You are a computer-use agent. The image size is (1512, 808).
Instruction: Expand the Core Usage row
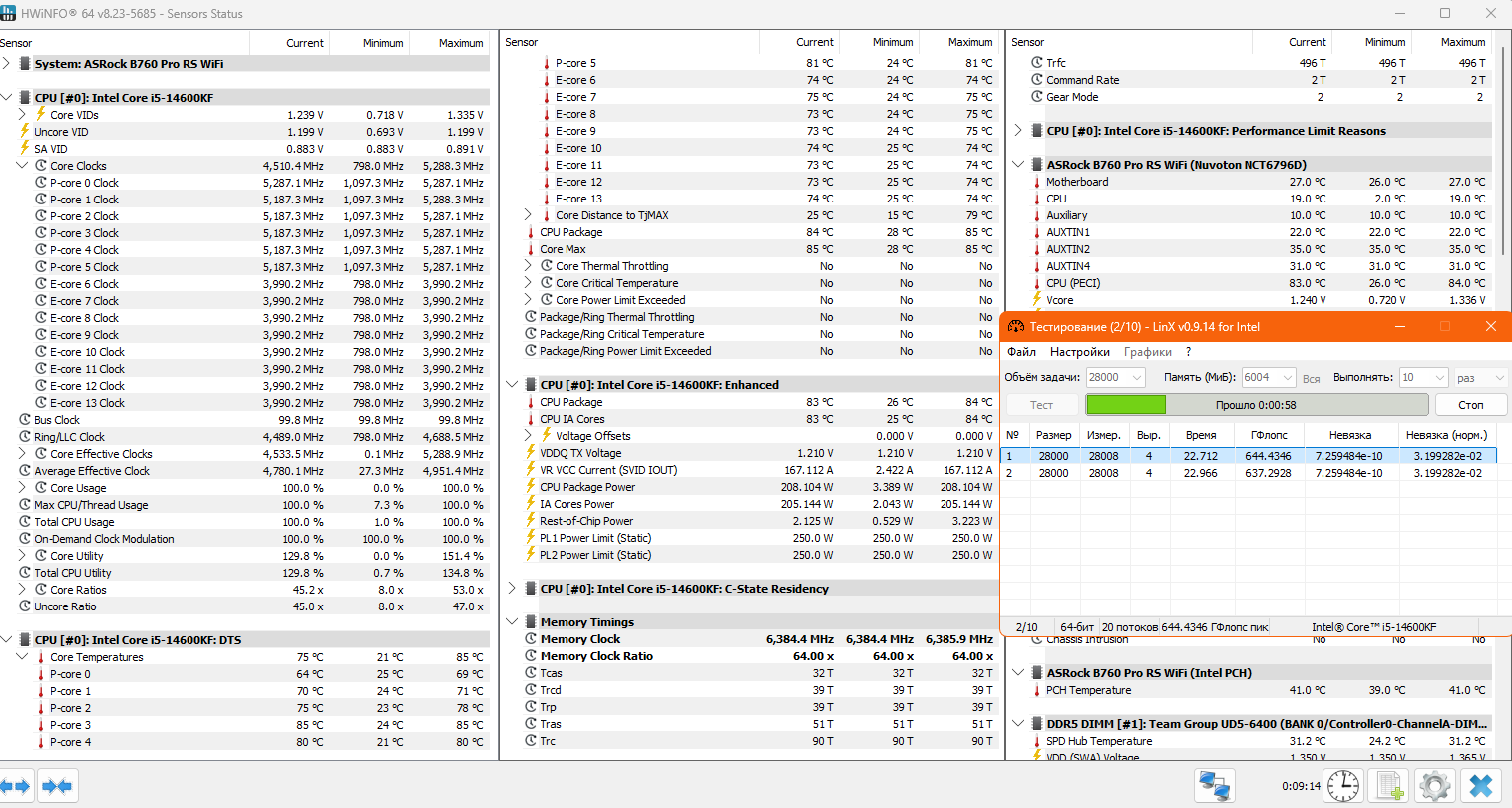pyautogui.click(x=22, y=488)
